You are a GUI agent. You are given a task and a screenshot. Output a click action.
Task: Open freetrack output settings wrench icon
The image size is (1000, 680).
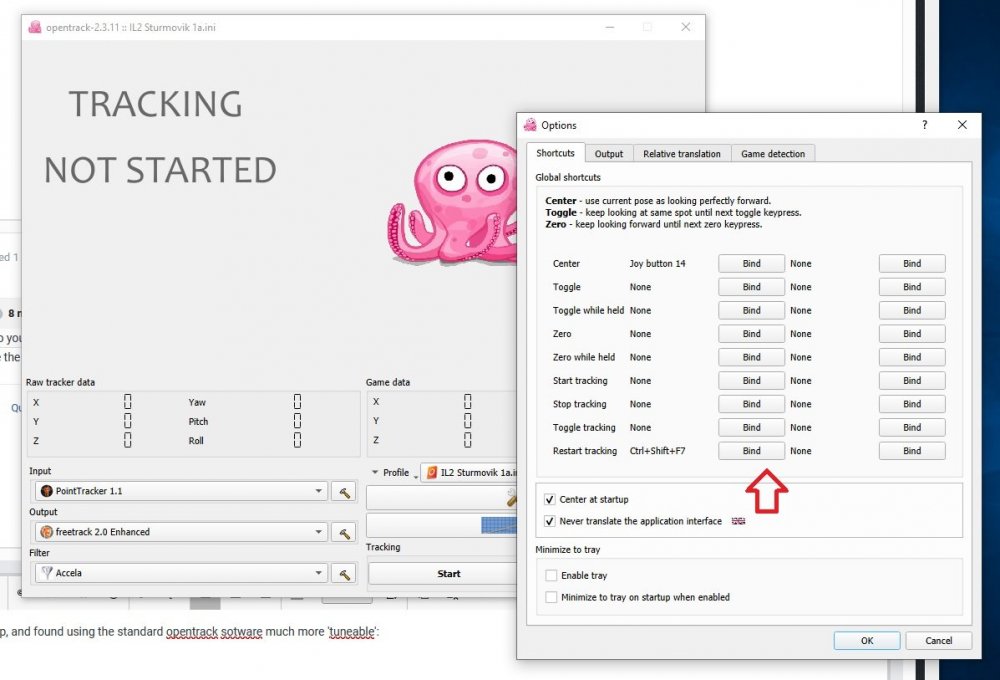343,532
